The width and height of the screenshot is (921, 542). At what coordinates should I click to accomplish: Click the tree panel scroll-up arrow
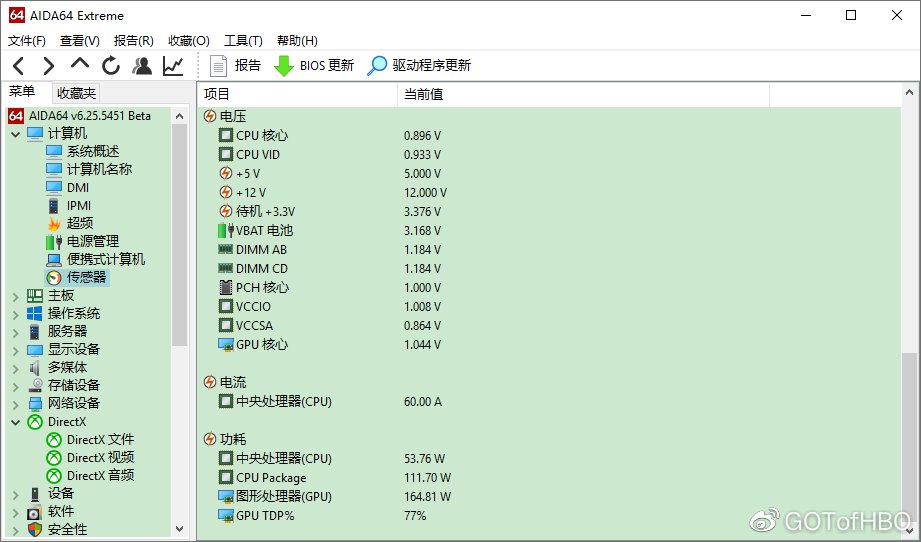tap(180, 116)
